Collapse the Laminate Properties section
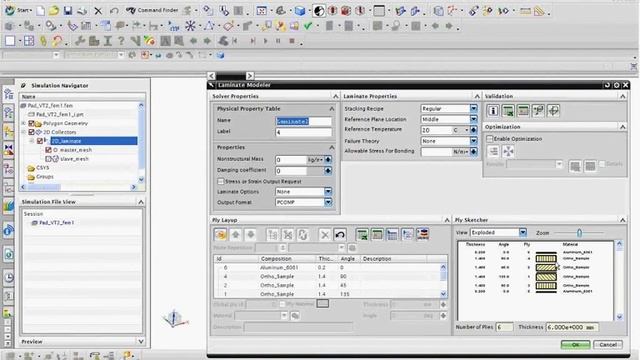Screen dimensions: 640x360 pos(477,96)
